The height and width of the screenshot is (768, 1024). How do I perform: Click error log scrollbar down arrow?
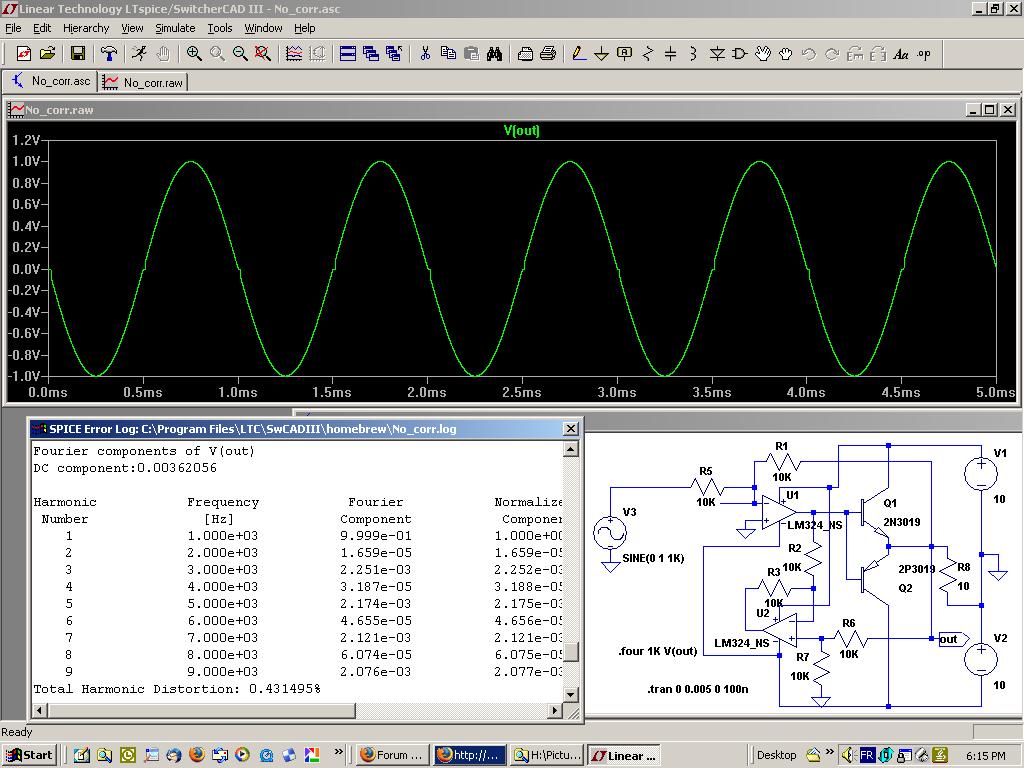pos(571,694)
